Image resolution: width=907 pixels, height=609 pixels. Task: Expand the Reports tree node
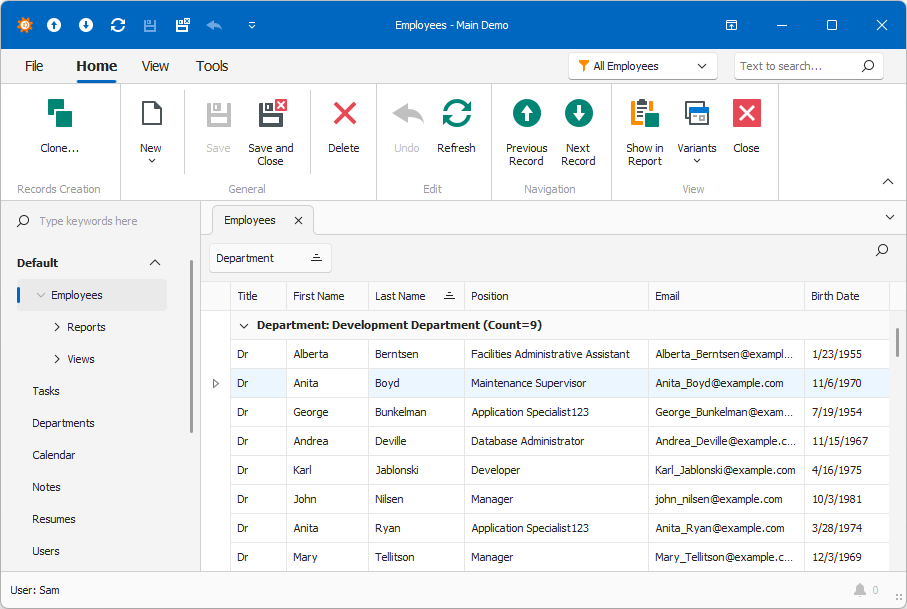[57, 327]
